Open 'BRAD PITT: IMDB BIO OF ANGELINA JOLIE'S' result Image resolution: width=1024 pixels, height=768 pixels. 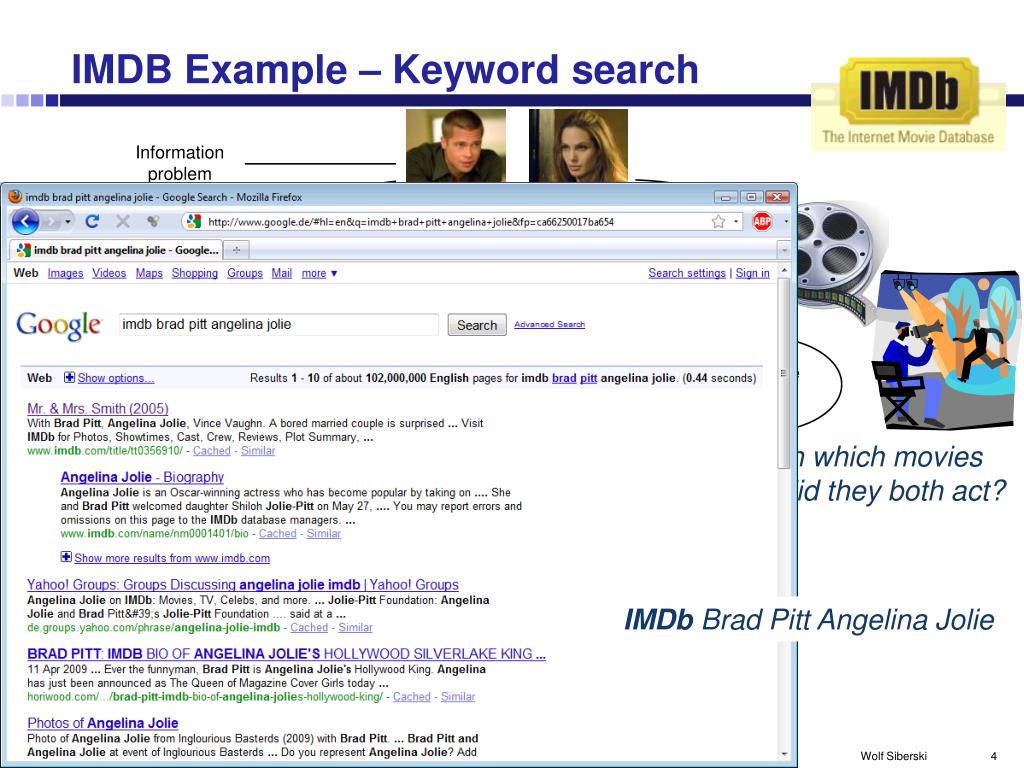287,654
